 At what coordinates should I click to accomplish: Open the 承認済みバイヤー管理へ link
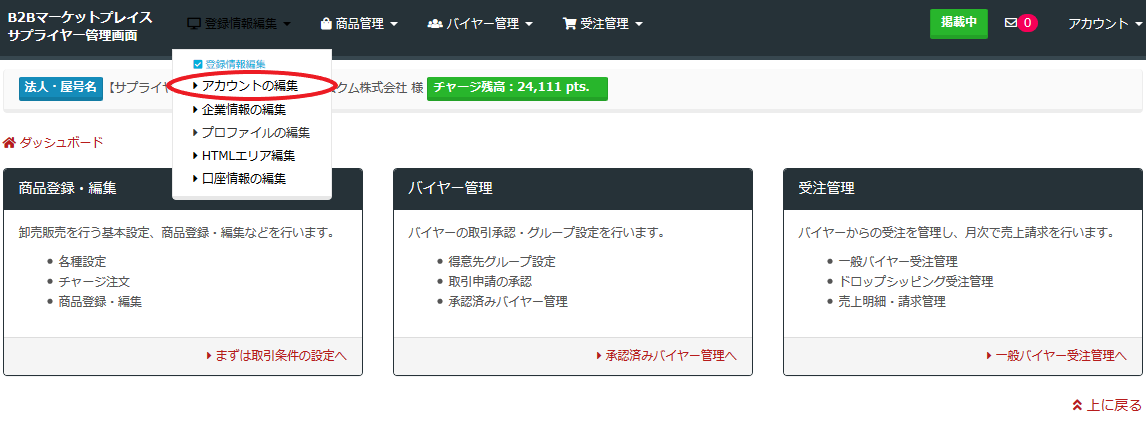click(670, 356)
